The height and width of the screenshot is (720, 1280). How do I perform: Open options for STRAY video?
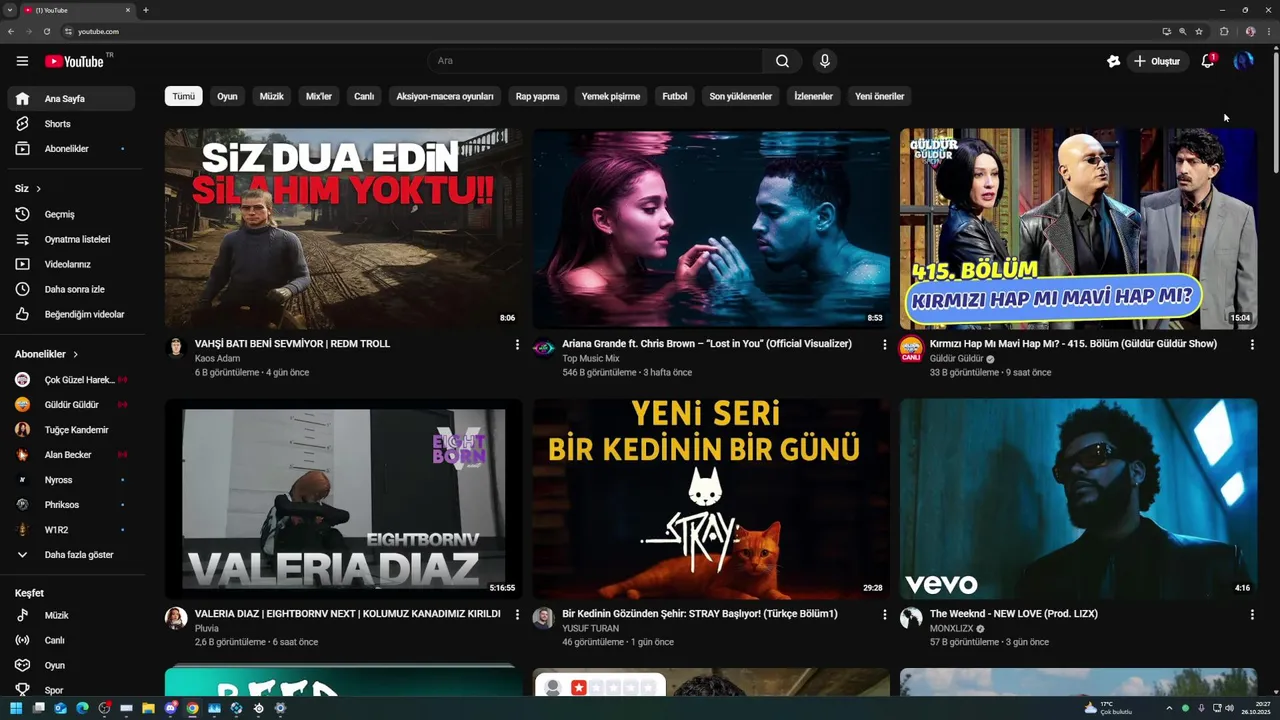point(884,614)
